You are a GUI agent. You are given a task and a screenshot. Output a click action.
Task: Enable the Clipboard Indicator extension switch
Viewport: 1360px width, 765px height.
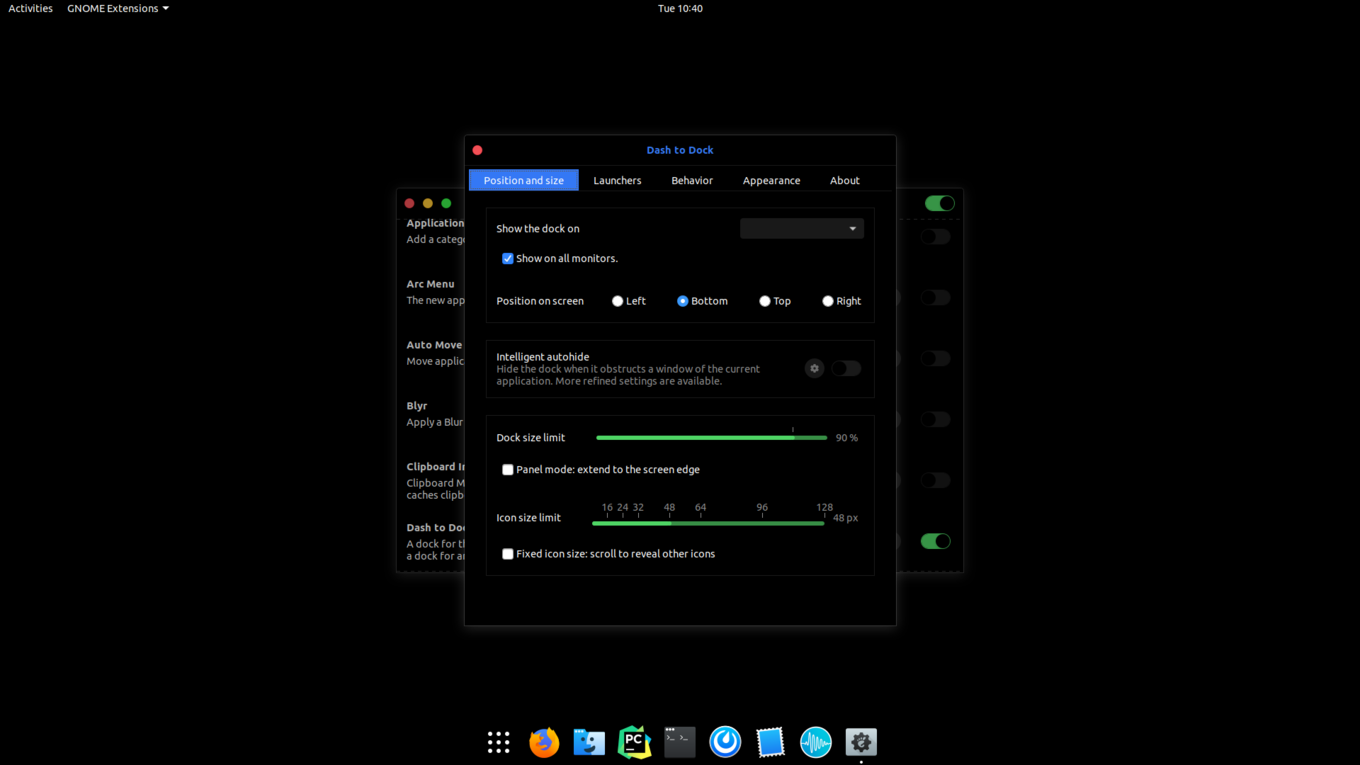[935, 480]
